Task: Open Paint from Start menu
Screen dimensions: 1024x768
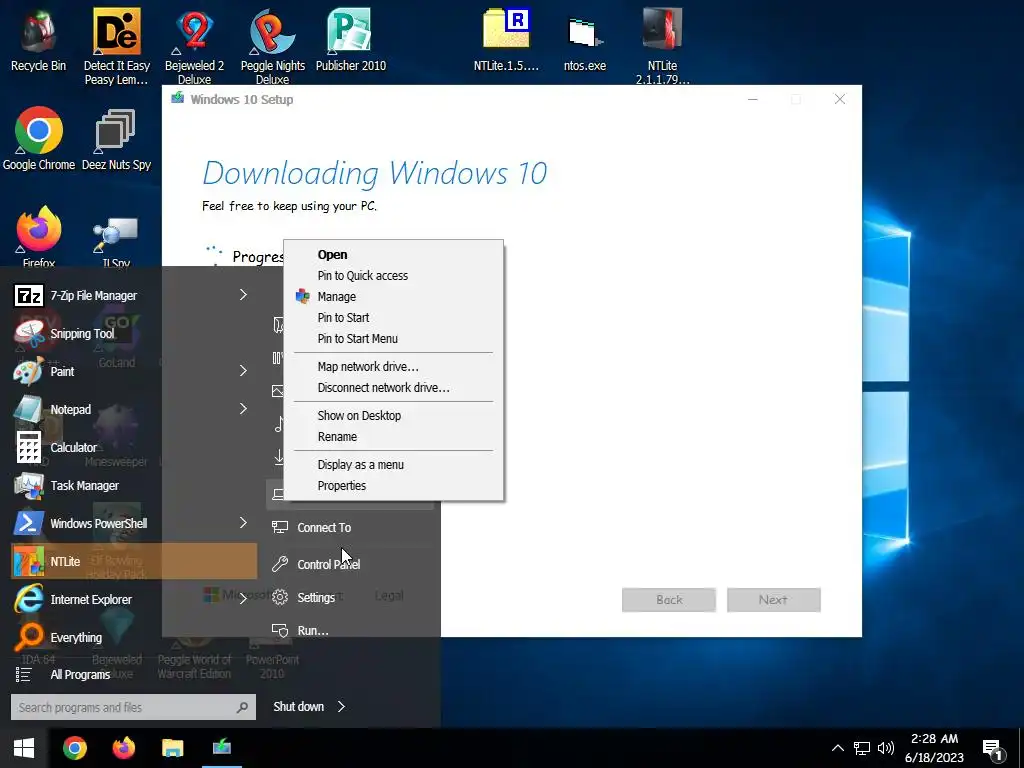Action: (134, 371)
